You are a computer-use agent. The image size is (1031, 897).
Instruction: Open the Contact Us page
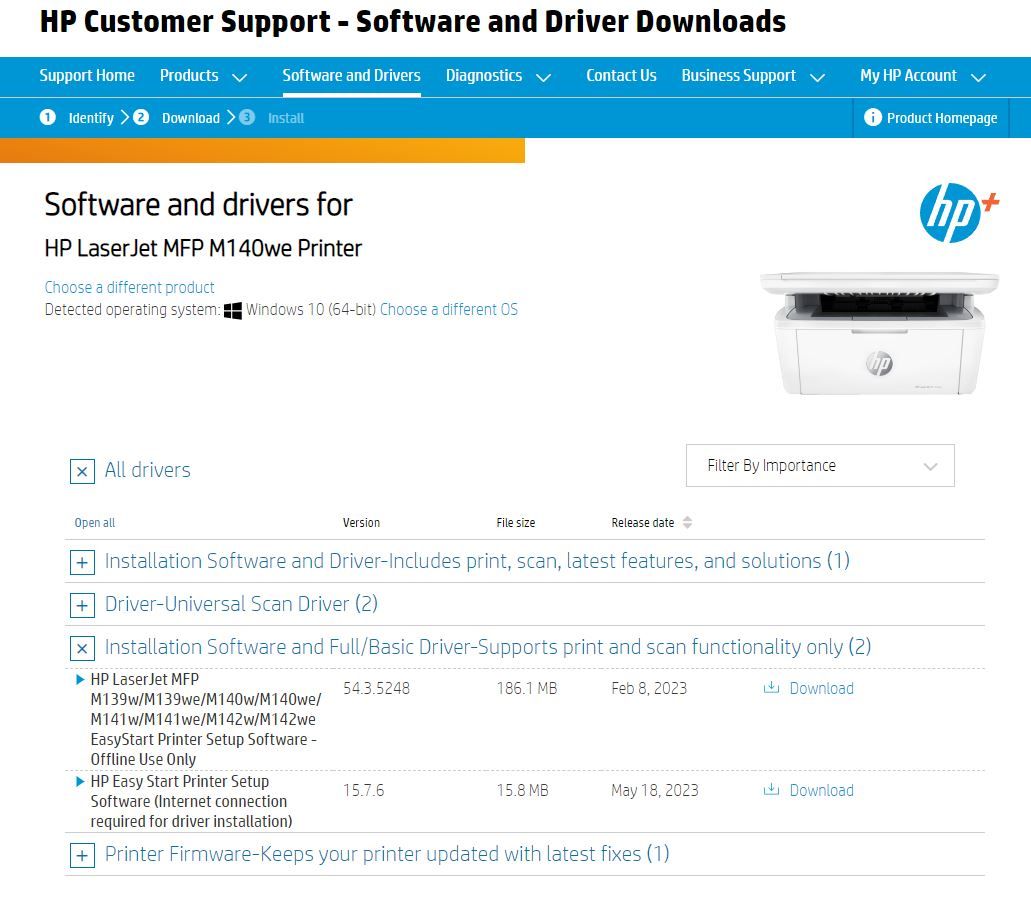click(621, 76)
